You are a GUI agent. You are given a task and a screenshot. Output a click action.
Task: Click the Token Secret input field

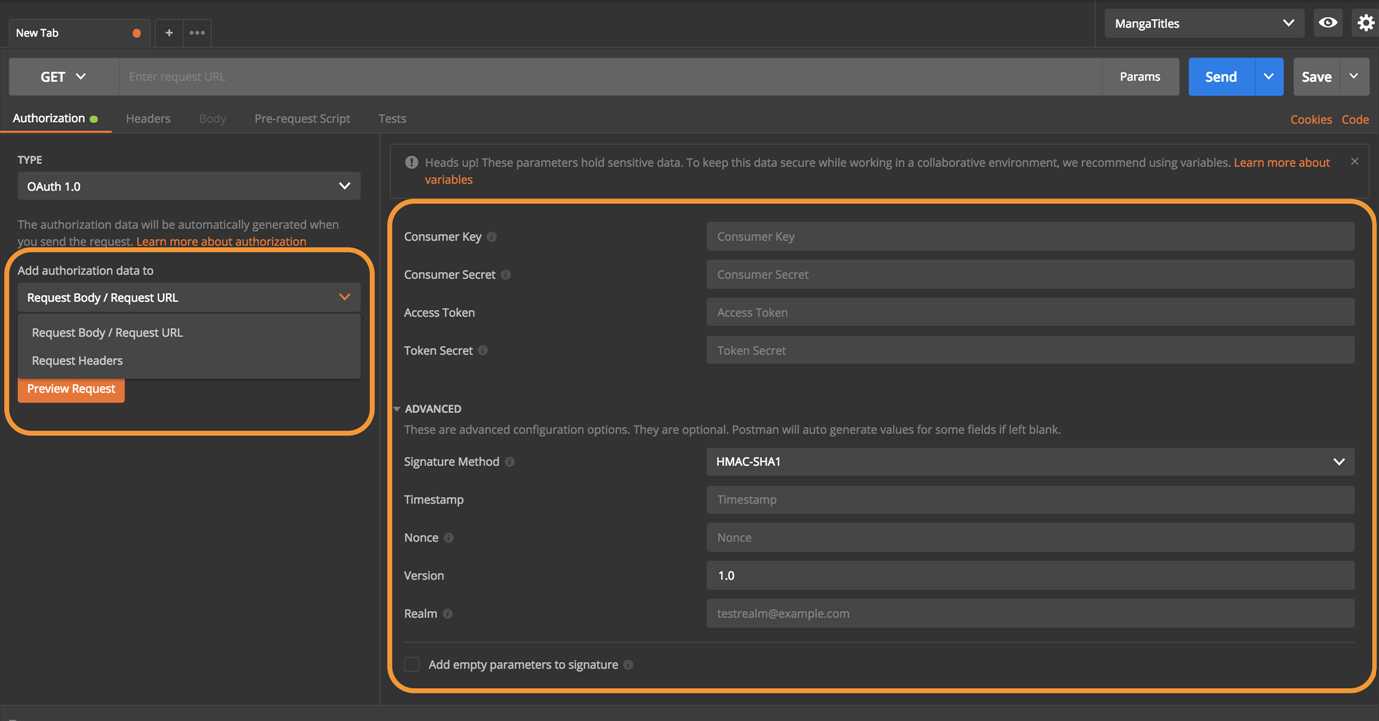(1030, 351)
